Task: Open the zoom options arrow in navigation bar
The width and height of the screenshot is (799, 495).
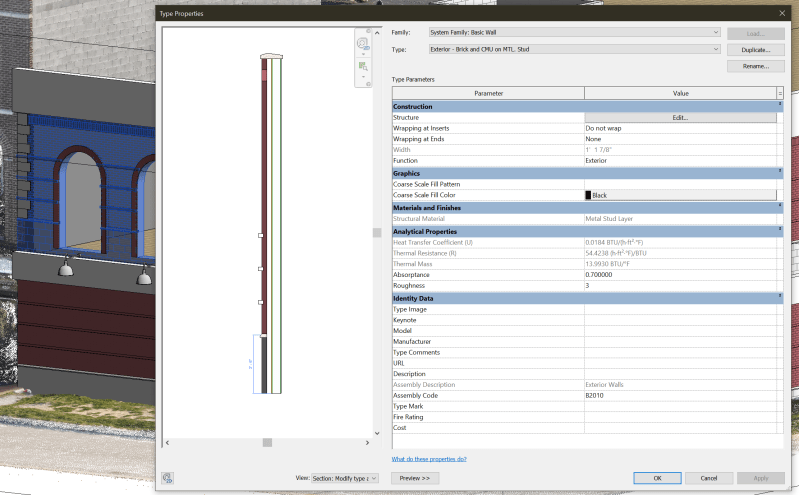Action: coord(363,76)
